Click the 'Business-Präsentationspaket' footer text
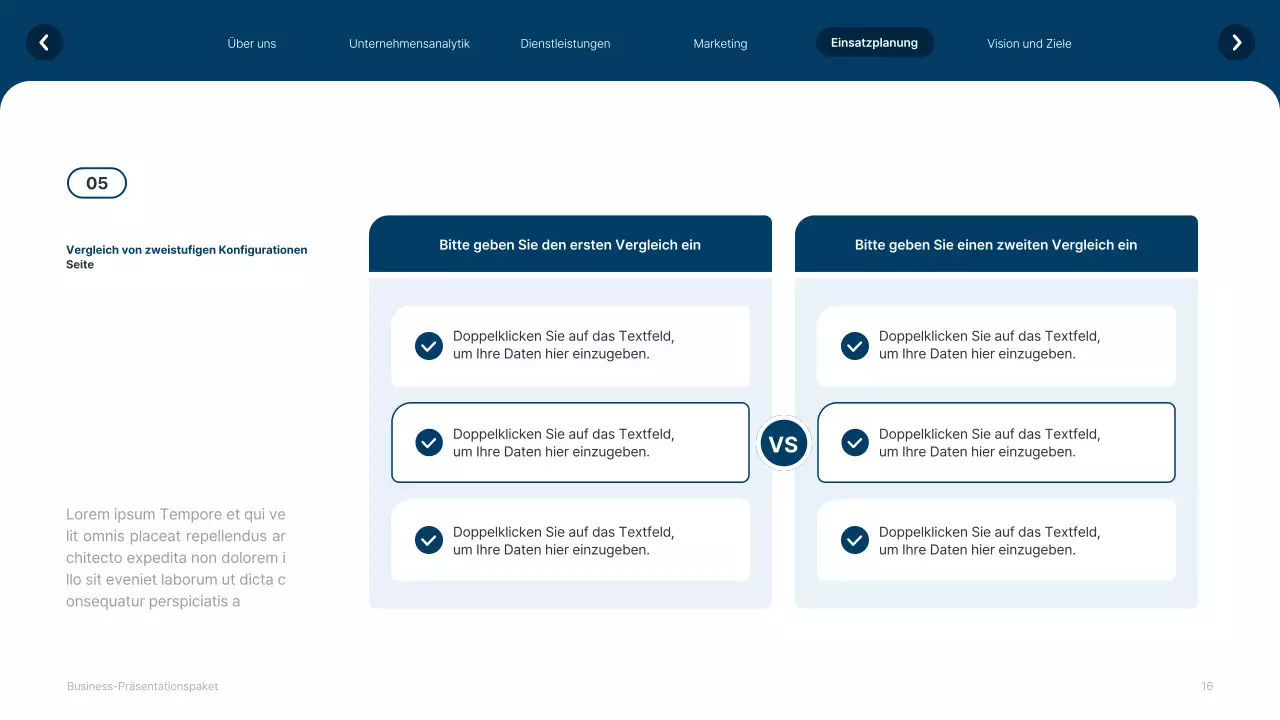1280x720 pixels. click(142, 686)
